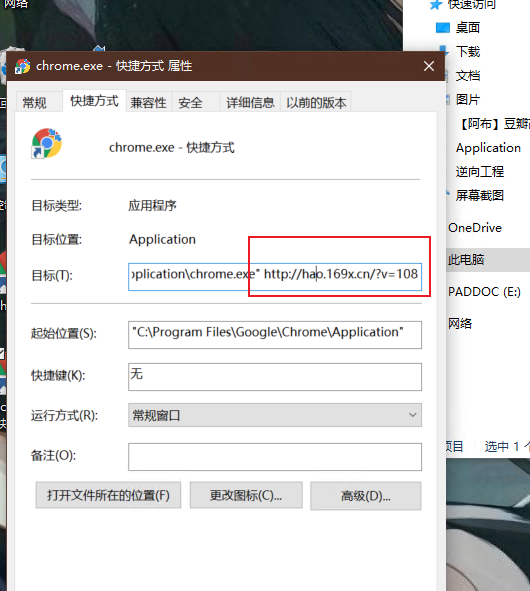
Task: Select the 桌面 folder icon in sidebar
Action: point(443,28)
